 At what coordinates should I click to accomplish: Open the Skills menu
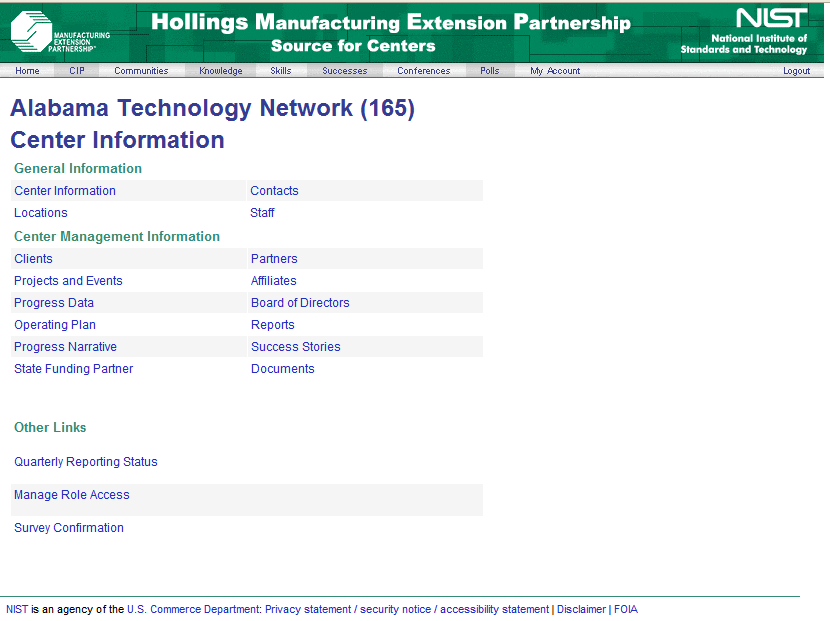pos(281,70)
